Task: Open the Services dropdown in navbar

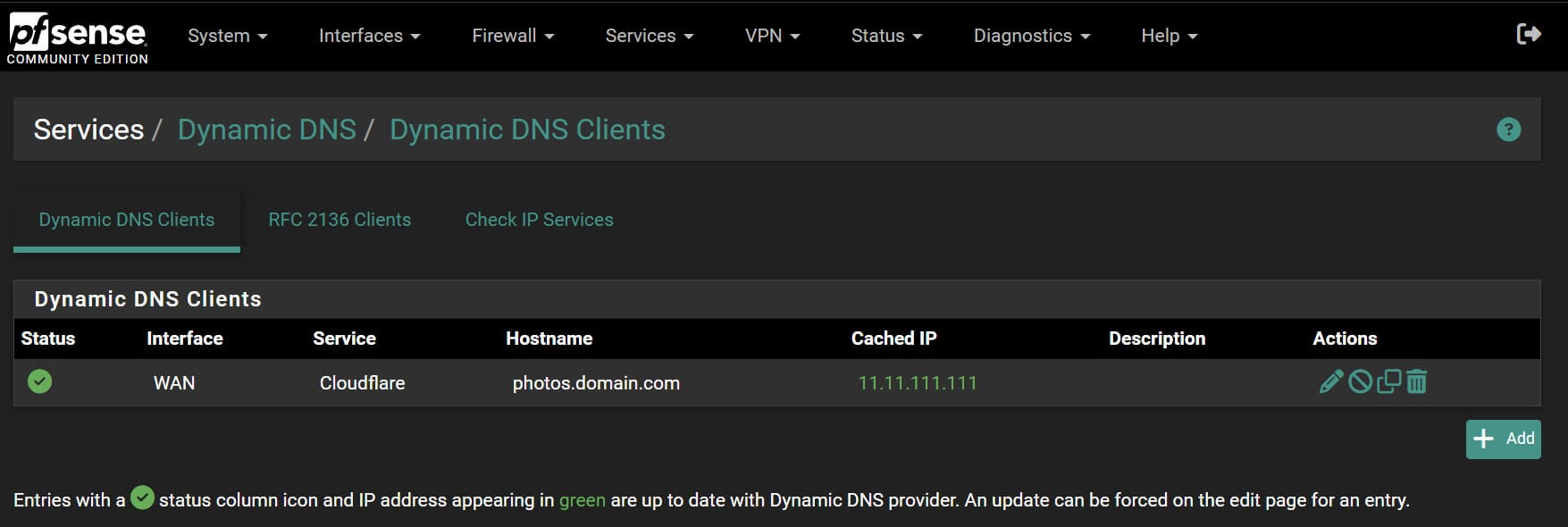Action: click(x=650, y=36)
